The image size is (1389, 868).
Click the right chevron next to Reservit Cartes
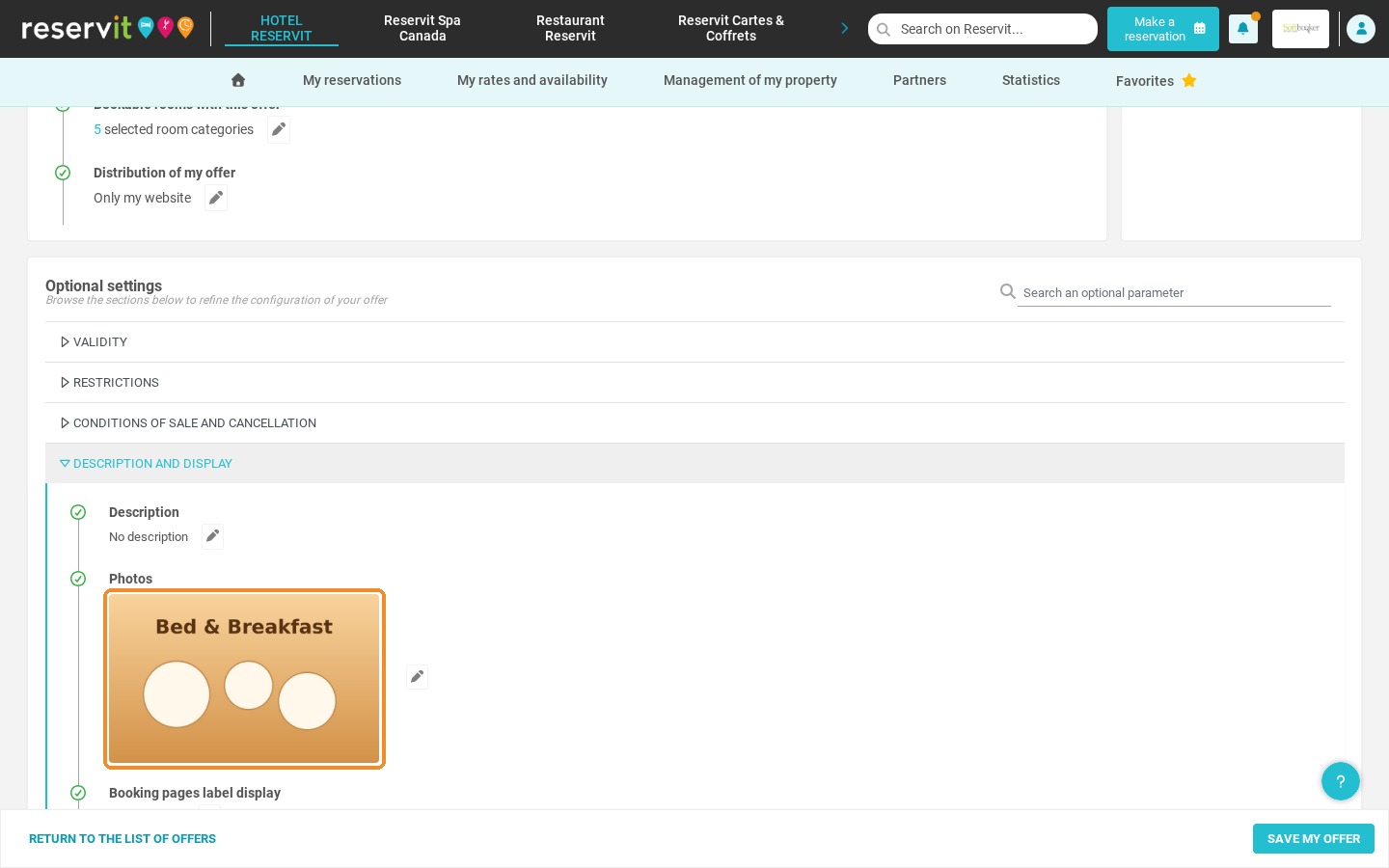[844, 28]
